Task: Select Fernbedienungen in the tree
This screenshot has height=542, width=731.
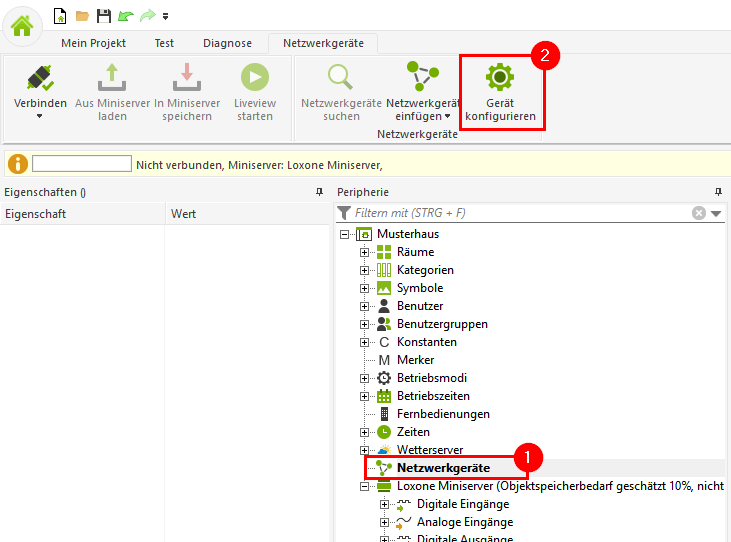Action: tap(442, 414)
